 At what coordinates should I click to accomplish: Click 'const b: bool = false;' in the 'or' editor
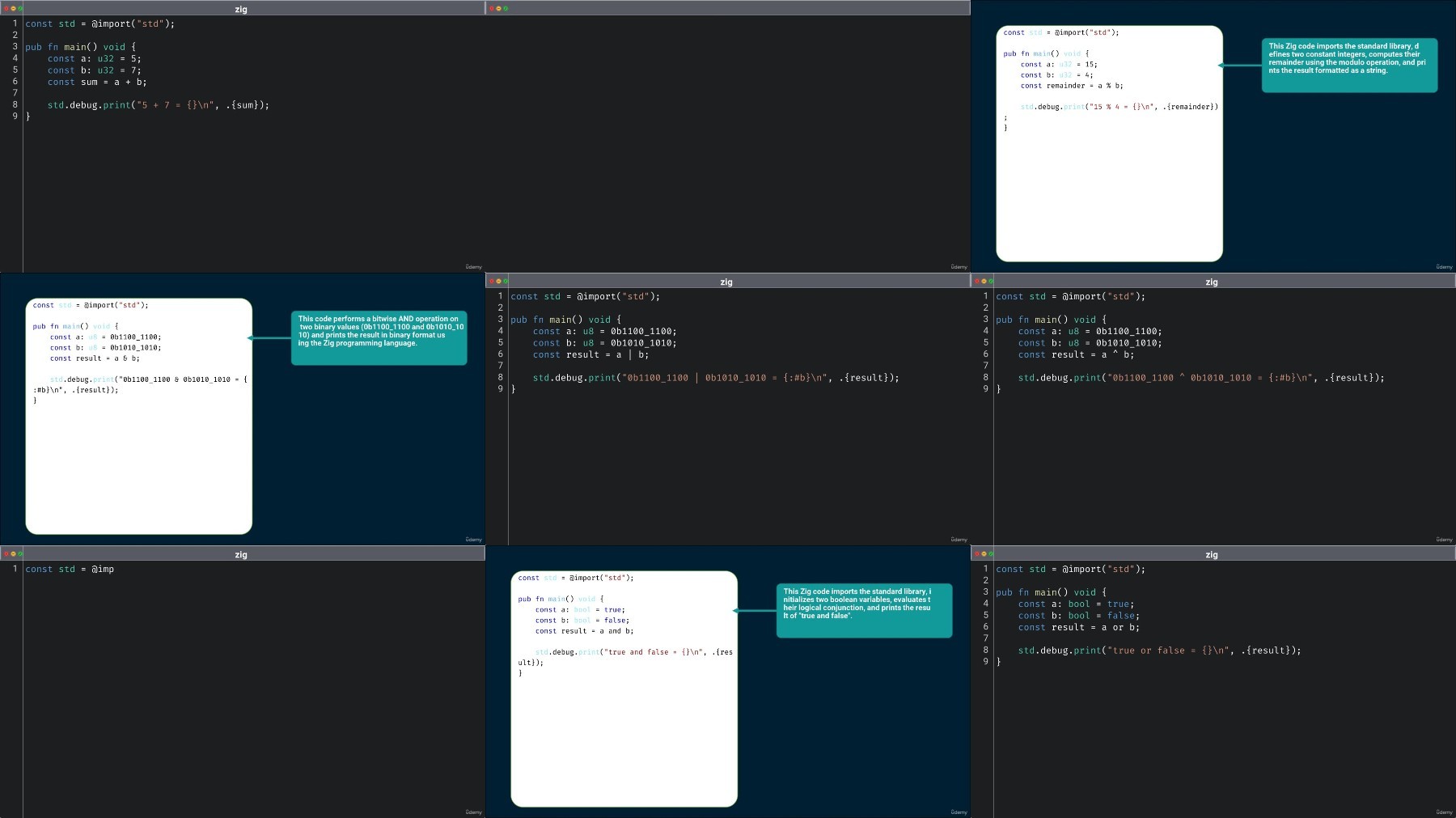point(1078,616)
